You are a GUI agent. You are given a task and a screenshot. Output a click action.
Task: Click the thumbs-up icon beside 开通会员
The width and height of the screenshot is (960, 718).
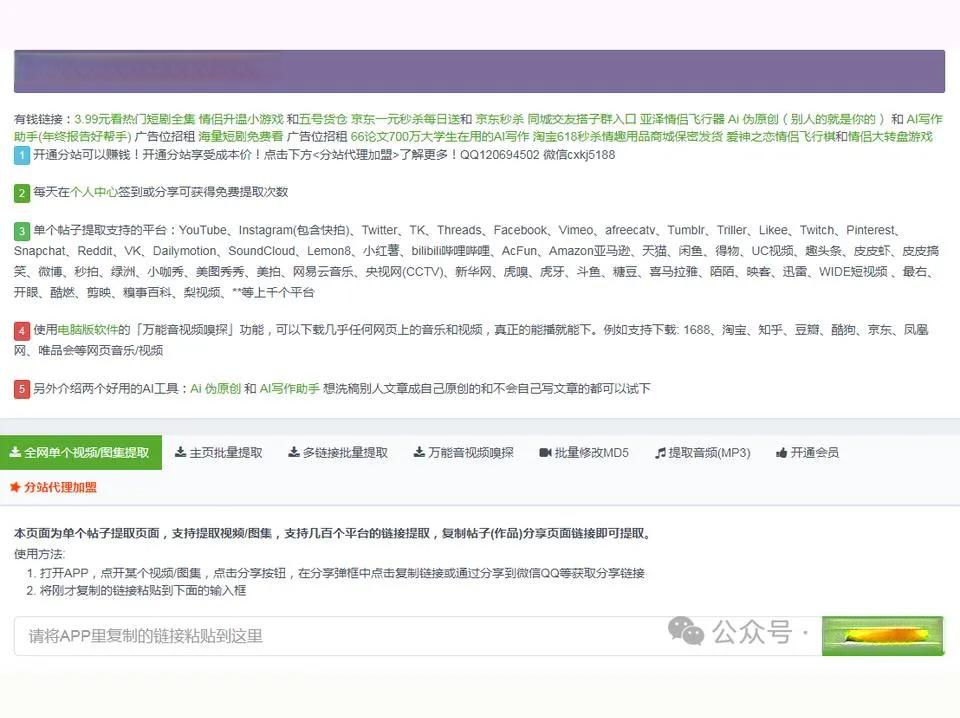pyautogui.click(x=781, y=453)
